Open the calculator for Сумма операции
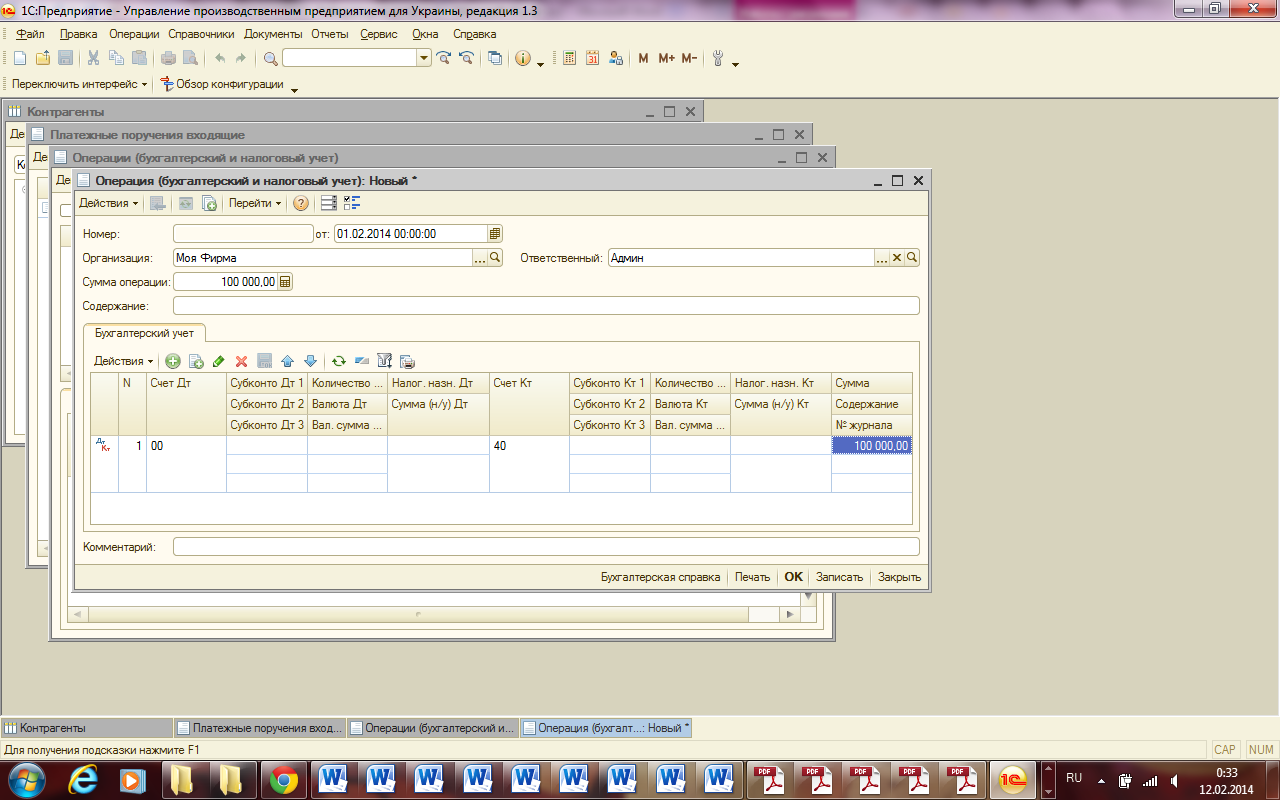The height and width of the screenshot is (800, 1280). [x=285, y=282]
